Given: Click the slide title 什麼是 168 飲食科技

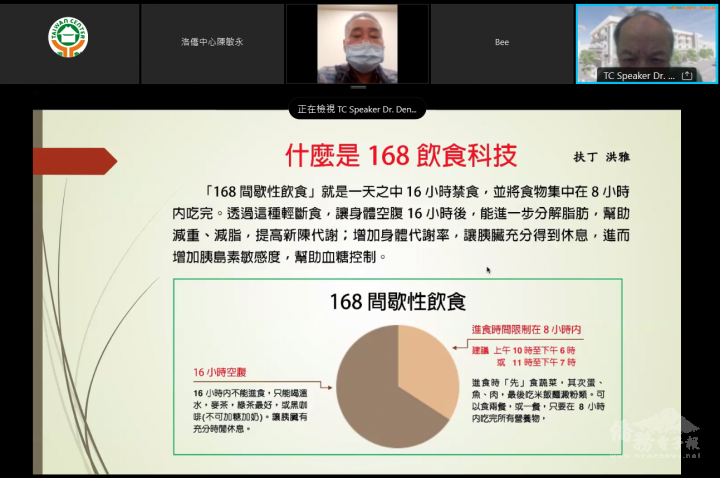Looking at the screenshot, I should tap(401, 155).
